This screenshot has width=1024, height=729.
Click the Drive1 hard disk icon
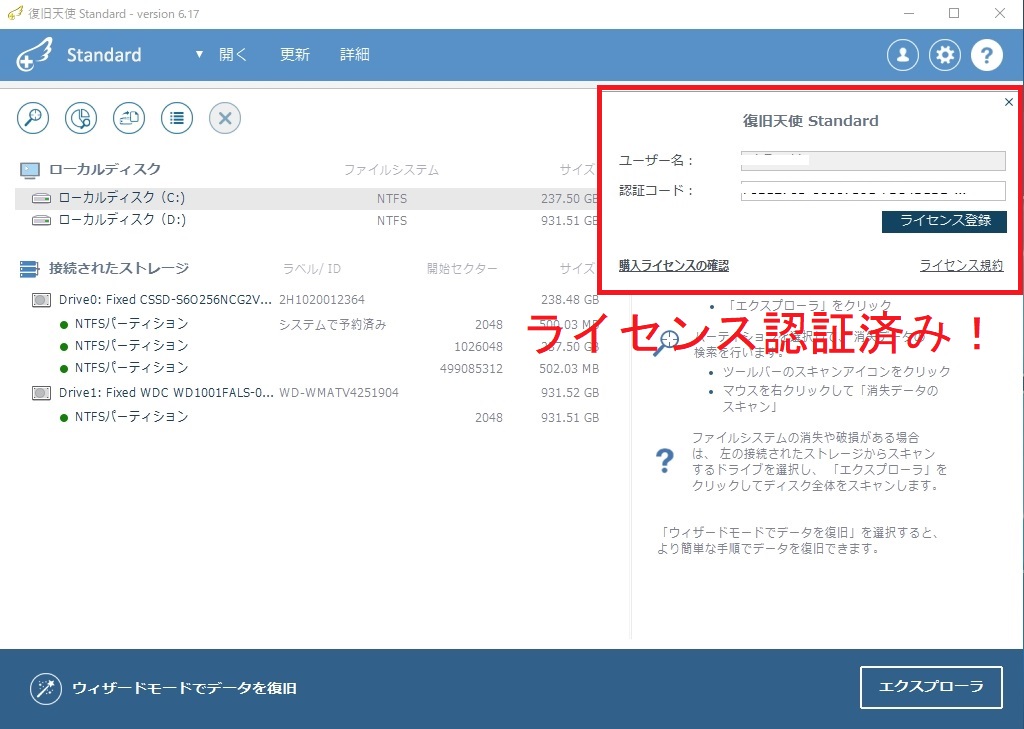point(41,393)
